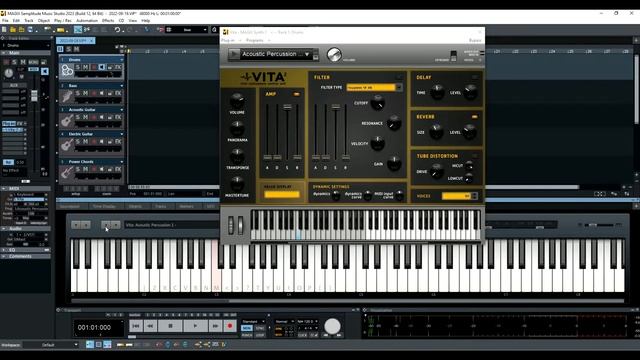Toggle speaker monitoring on Drums track
The height and width of the screenshot is (360, 640).
tap(102, 67)
